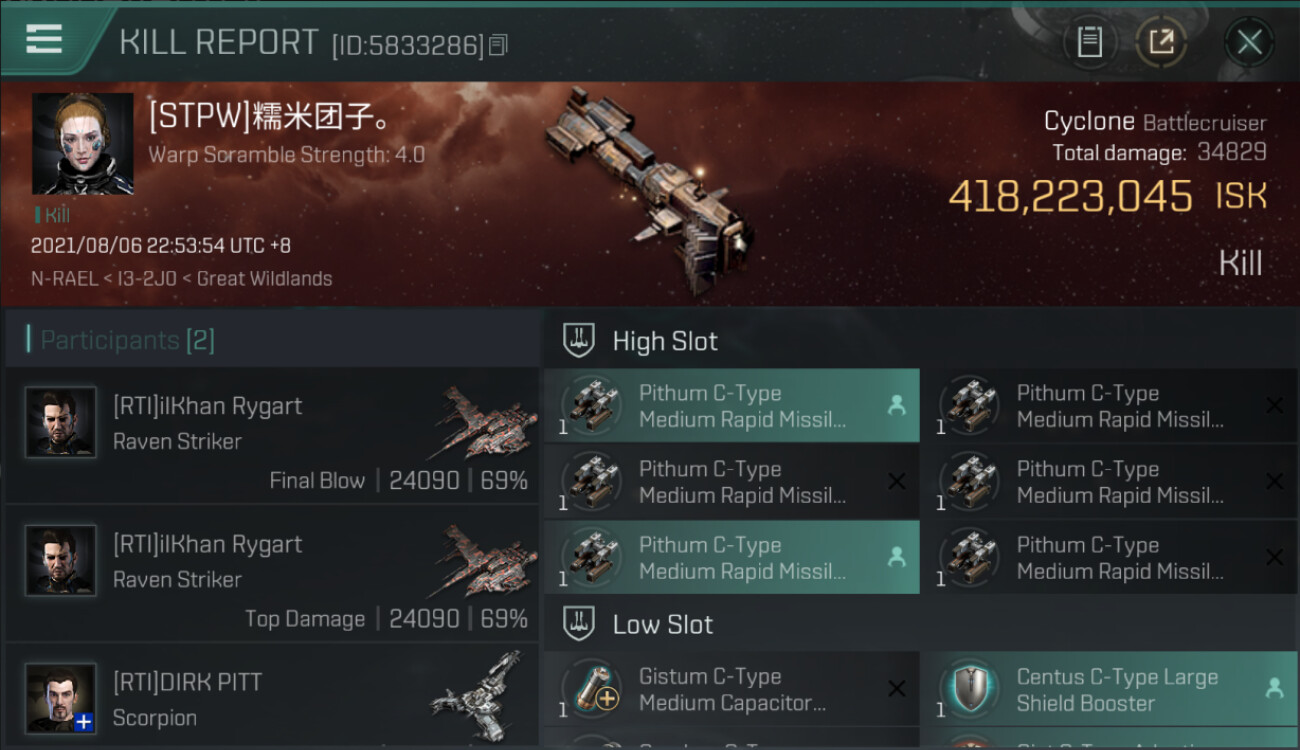Click the share kill report icon
This screenshot has height=750, width=1300.
coord(1161,42)
